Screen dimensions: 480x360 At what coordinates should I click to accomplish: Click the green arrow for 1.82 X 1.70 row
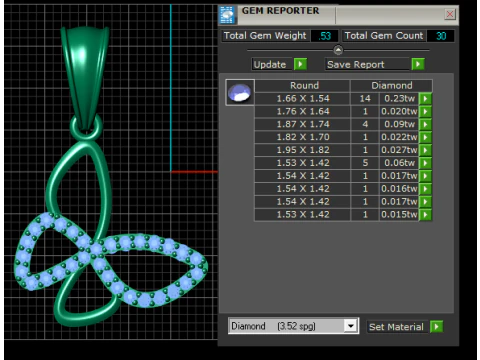point(425,137)
